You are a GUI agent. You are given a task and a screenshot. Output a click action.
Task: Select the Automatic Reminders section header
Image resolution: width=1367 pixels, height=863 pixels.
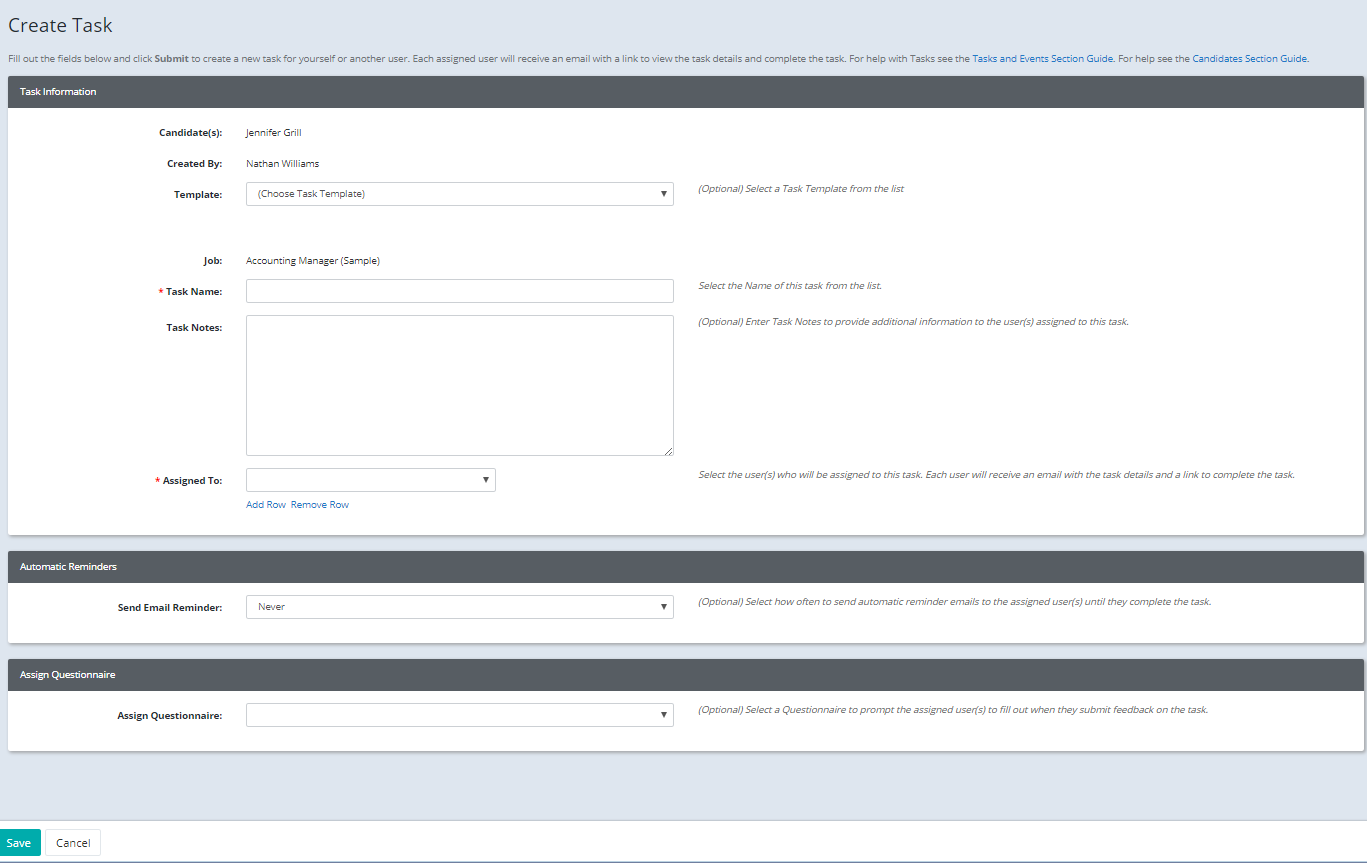[x=68, y=567]
